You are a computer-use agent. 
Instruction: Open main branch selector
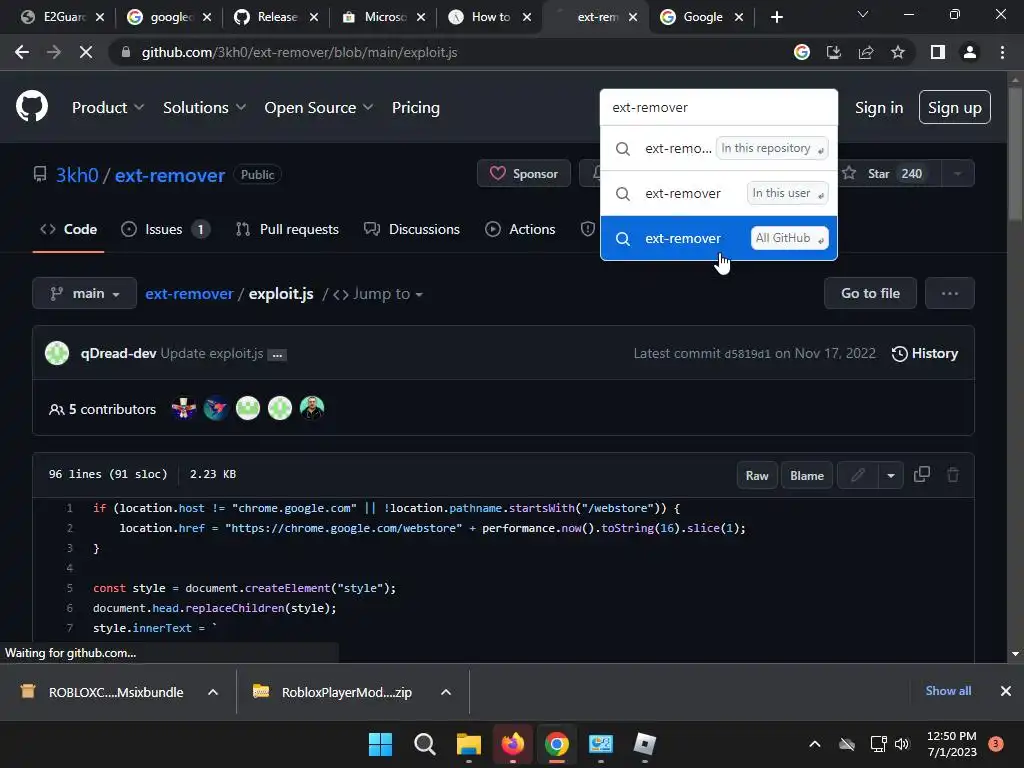(84, 293)
